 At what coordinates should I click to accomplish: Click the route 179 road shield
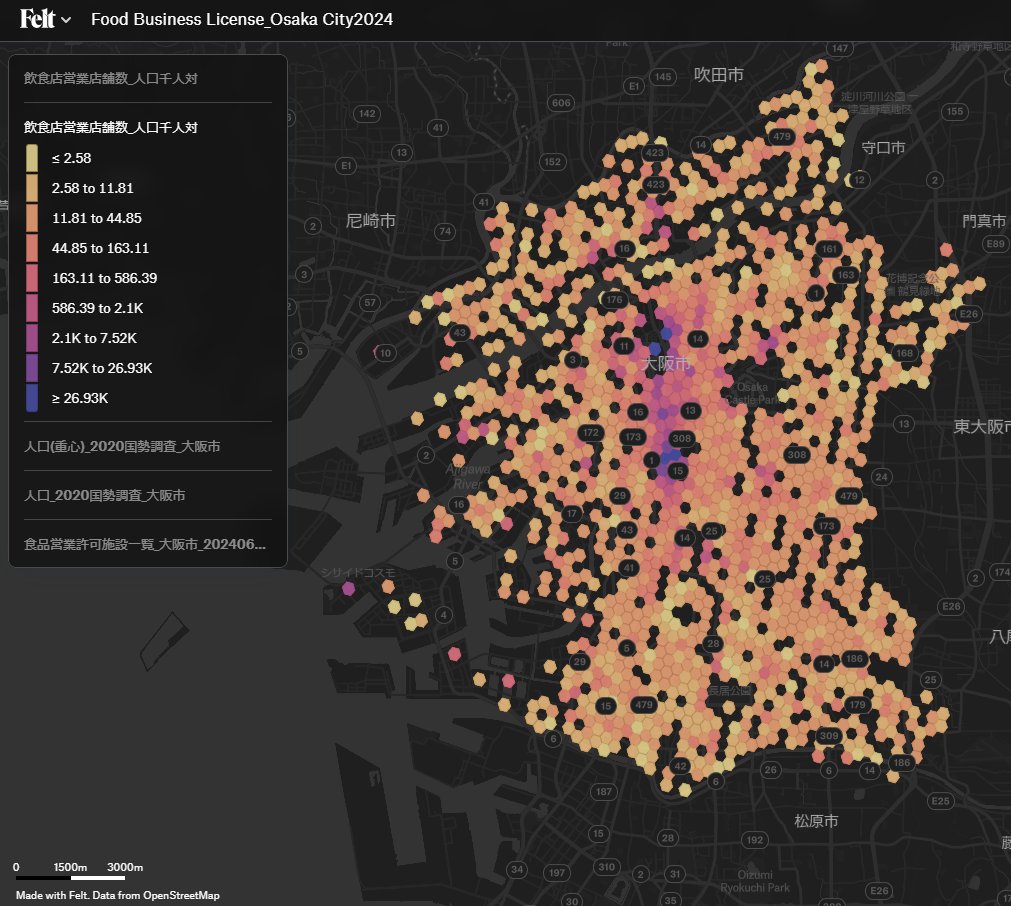pyautogui.click(x=858, y=704)
